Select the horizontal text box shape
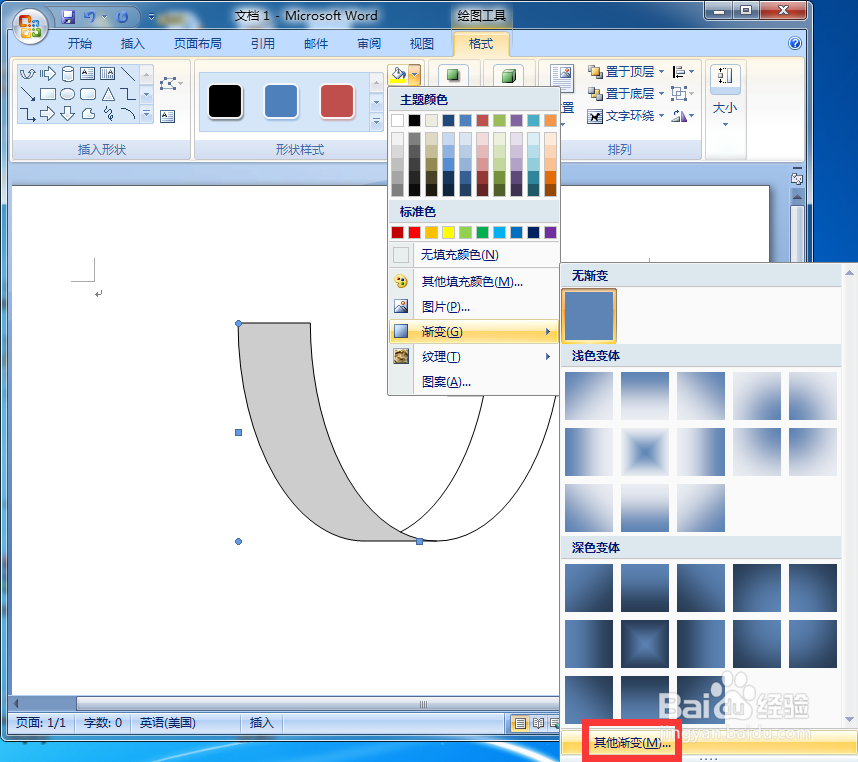Image resolution: width=858 pixels, height=762 pixels. click(x=88, y=73)
